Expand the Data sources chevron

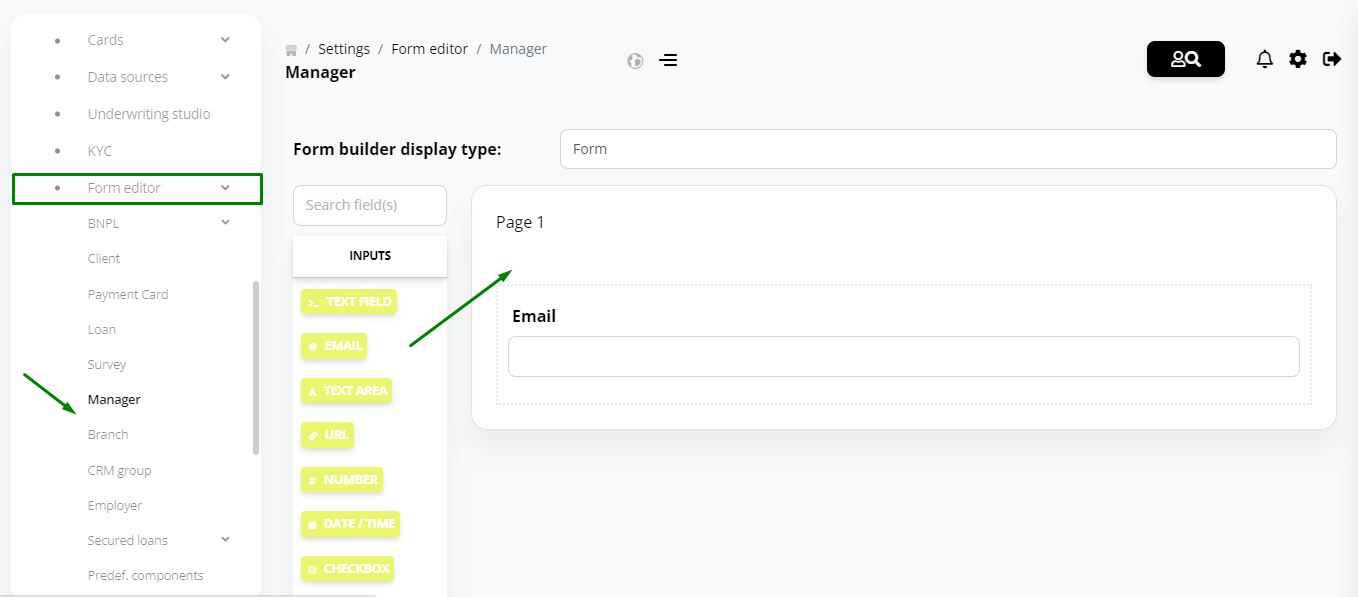pyautogui.click(x=225, y=77)
